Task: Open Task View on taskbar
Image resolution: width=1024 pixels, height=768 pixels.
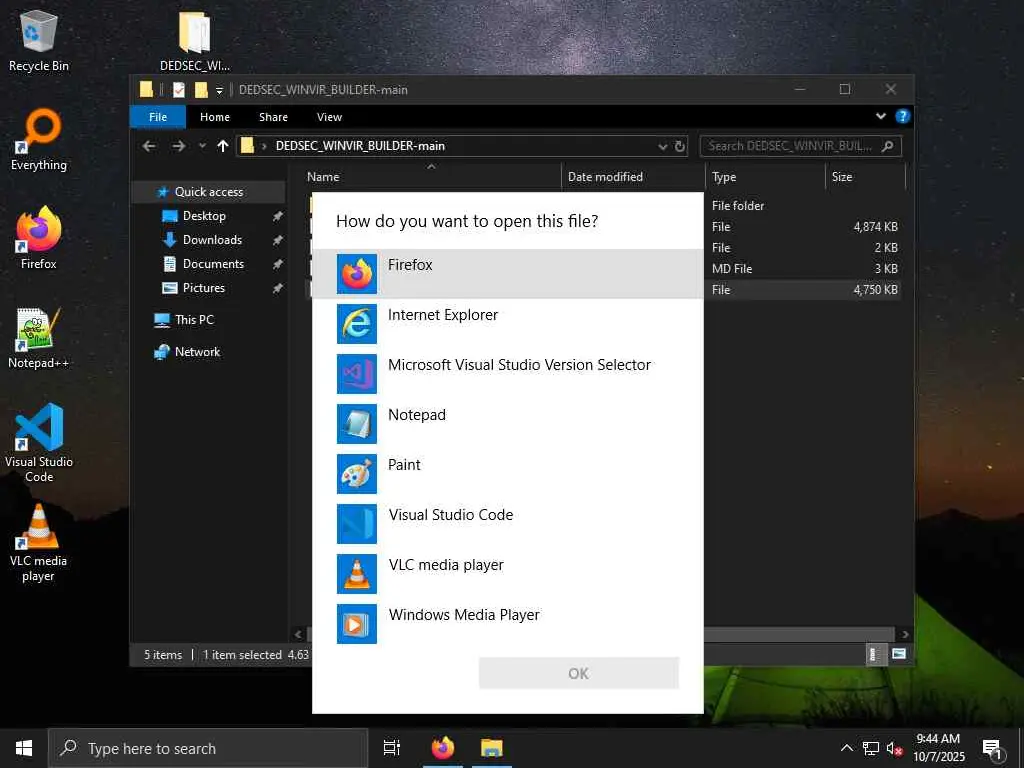Action: [x=392, y=748]
